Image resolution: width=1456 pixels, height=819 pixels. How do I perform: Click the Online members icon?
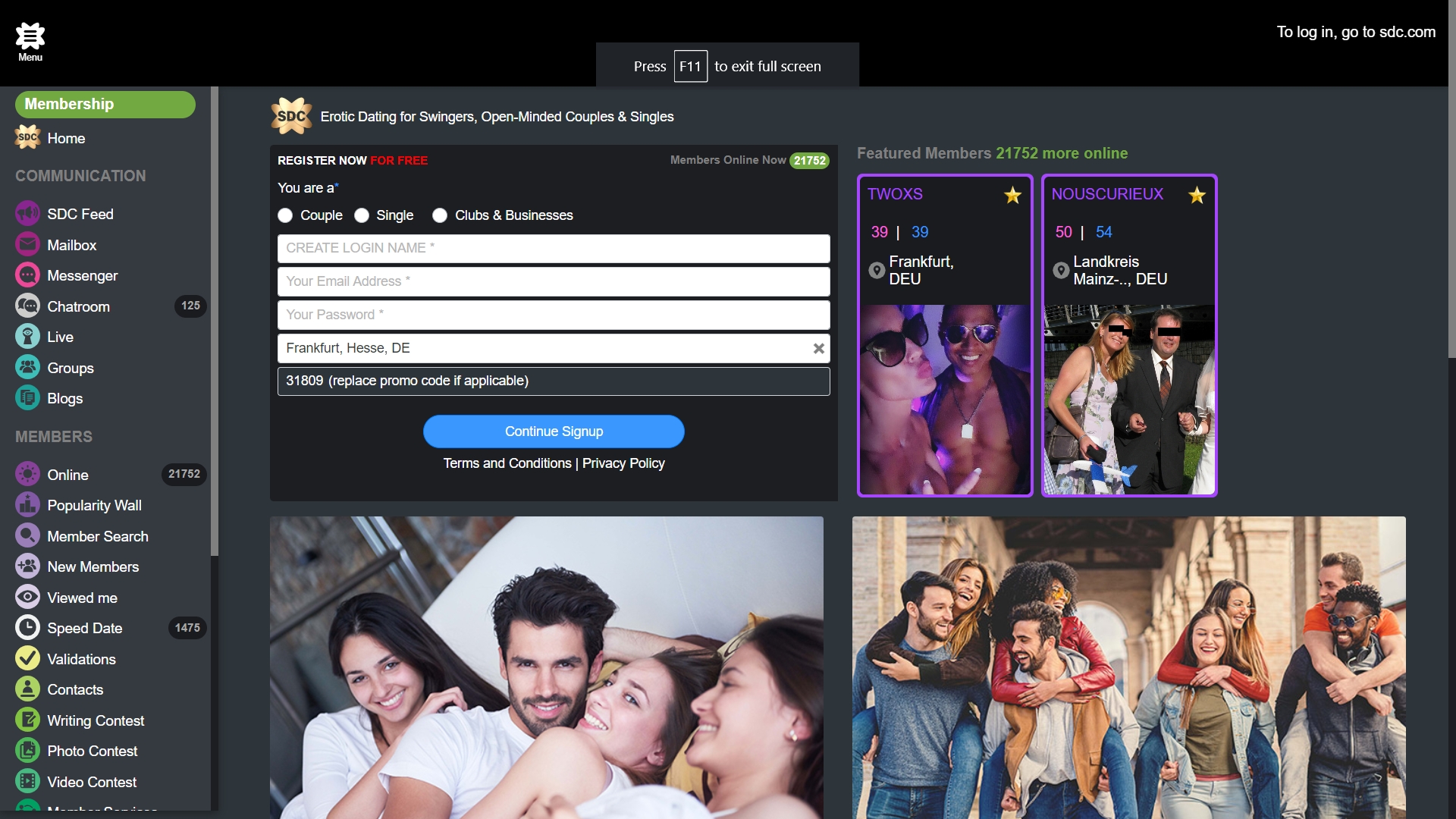point(28,475)
